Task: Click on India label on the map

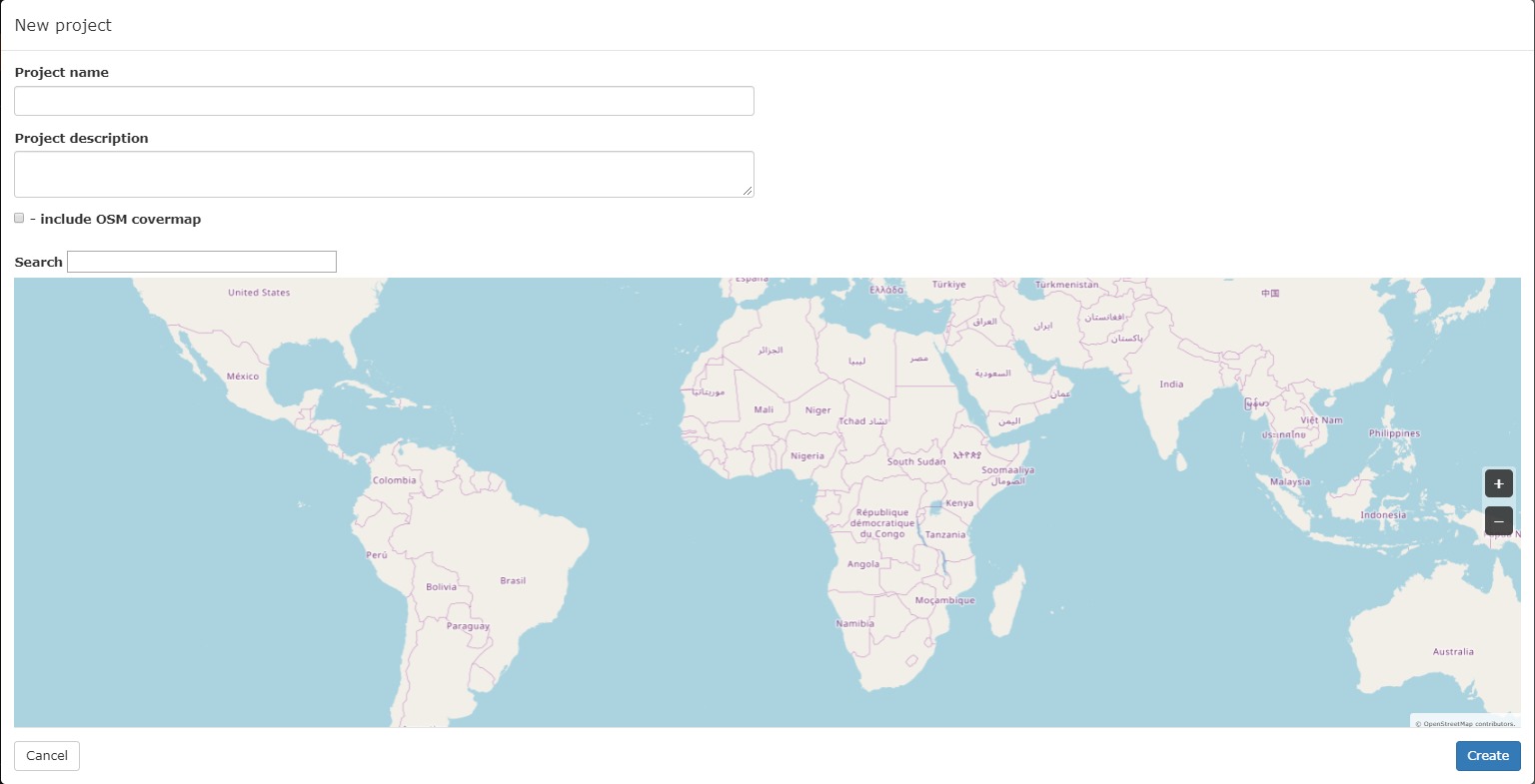Action: pos(1171,384)
